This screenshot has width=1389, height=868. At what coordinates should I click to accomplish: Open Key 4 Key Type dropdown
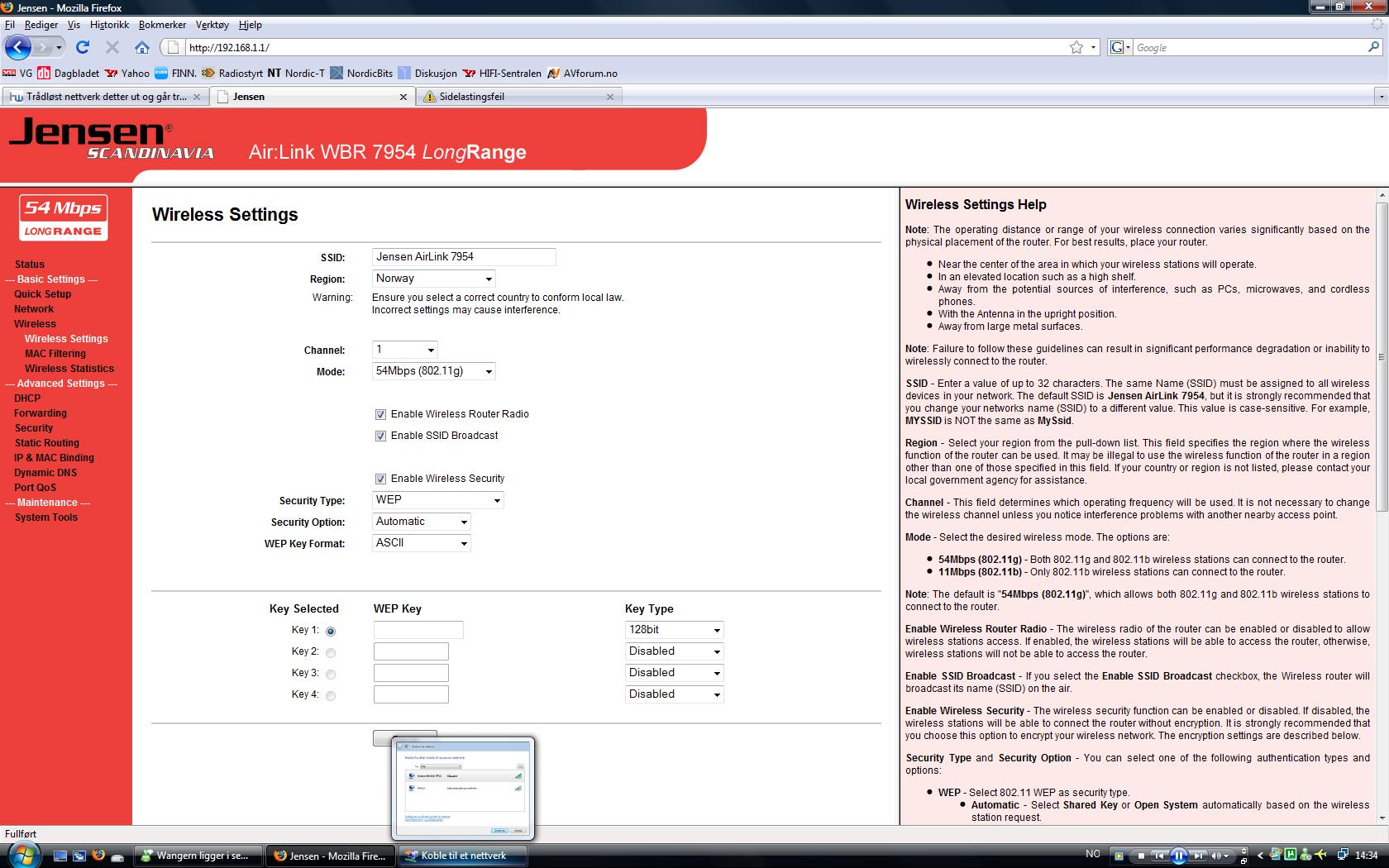point(675,694)
